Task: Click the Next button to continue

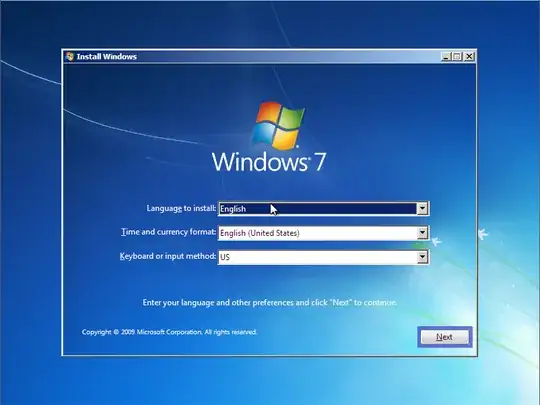Action: (x=445, y=337)
